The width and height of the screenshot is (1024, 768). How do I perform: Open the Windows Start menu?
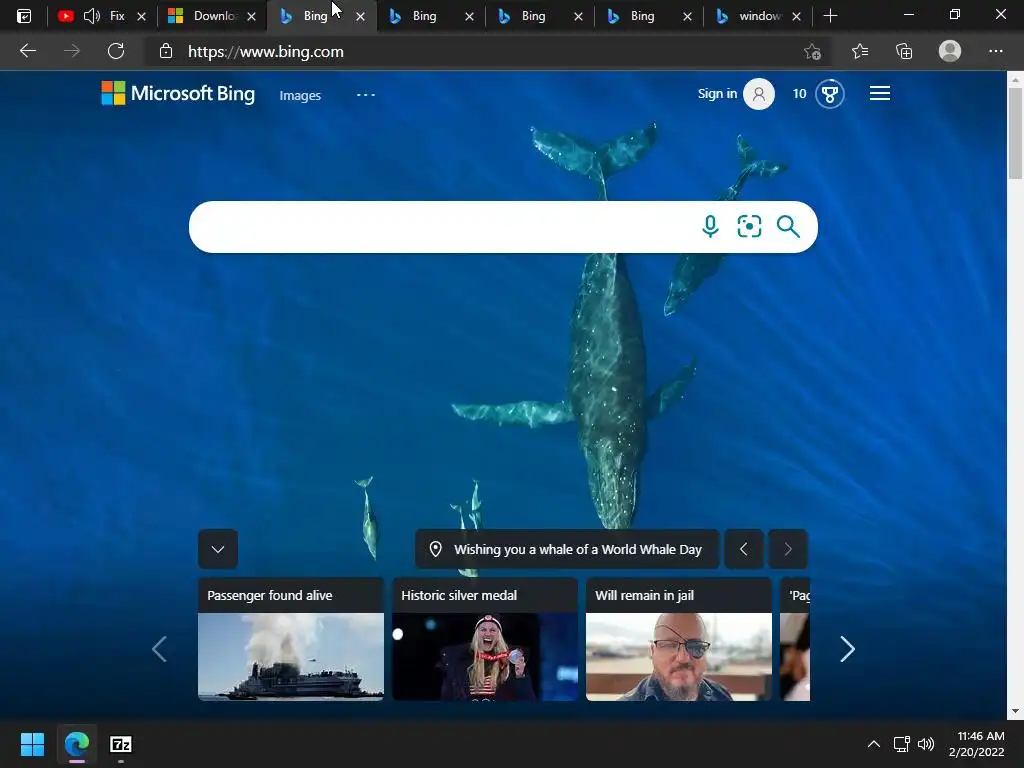tap(32, 744)
